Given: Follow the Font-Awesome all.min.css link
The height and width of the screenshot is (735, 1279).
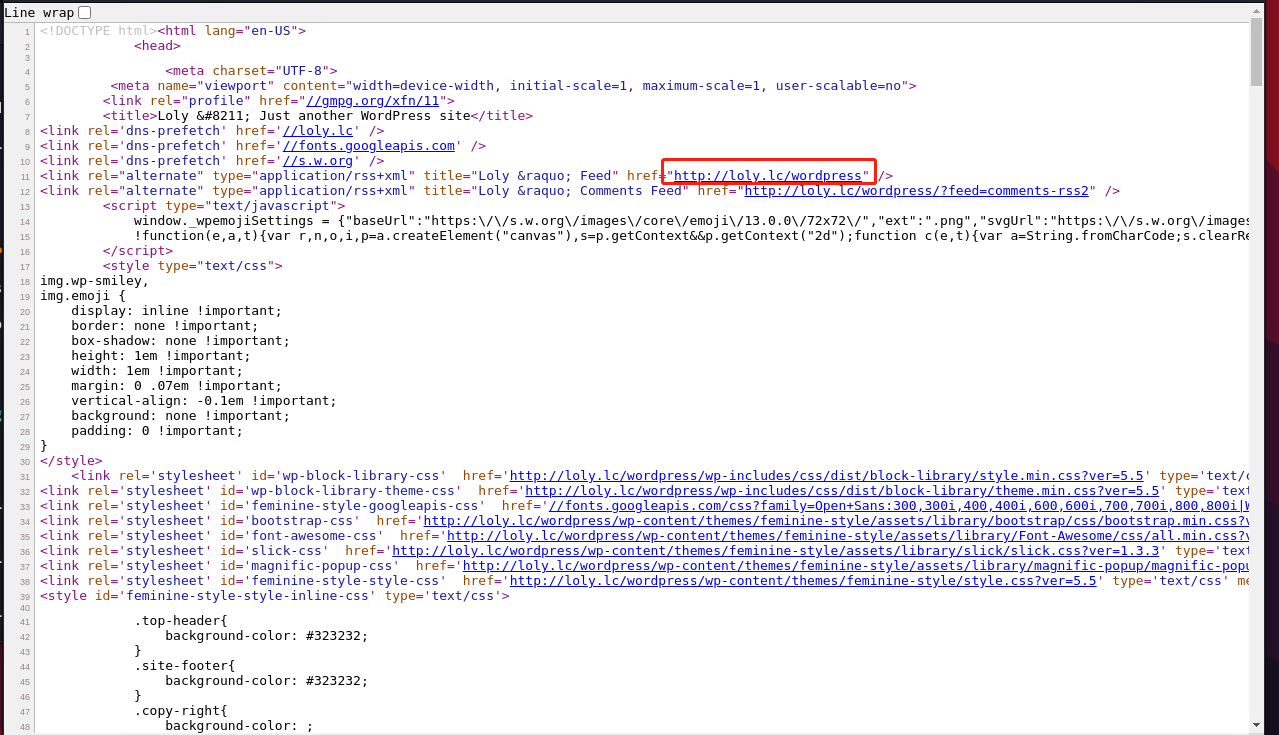Looking at the screenshot, I should [848, 536].
